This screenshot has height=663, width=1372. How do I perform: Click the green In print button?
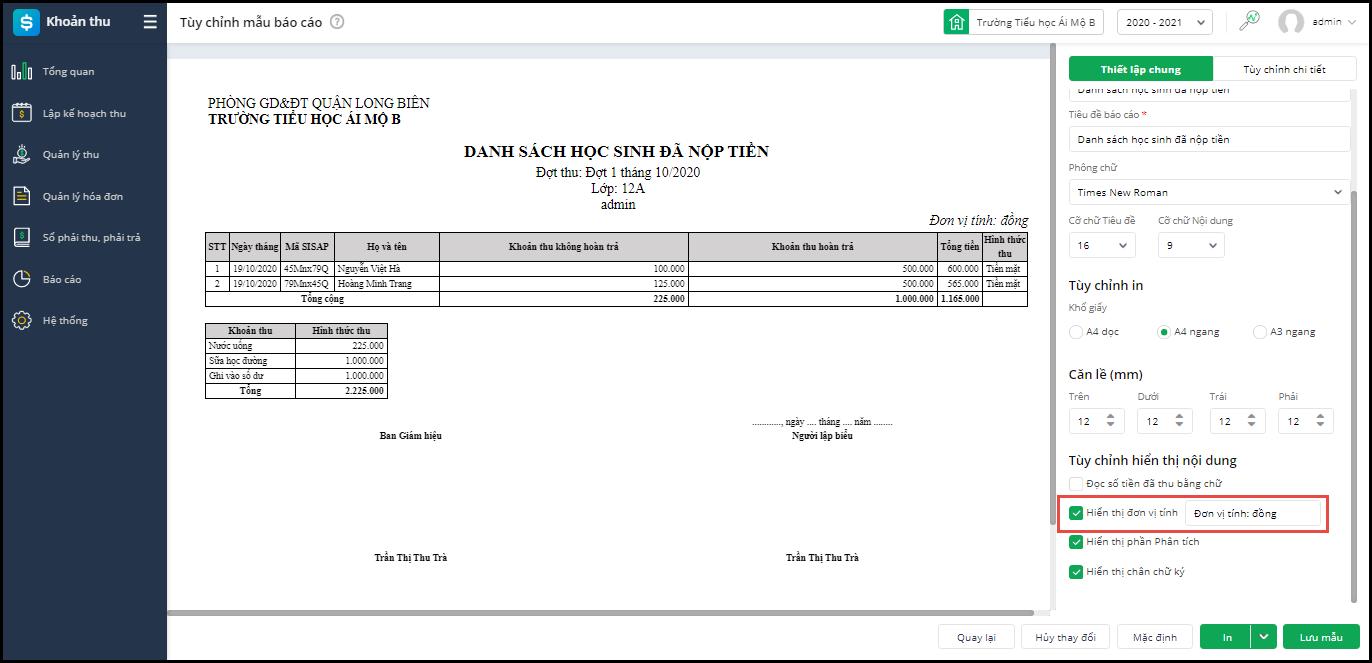pyautogui.click(x=1227, y=637)
